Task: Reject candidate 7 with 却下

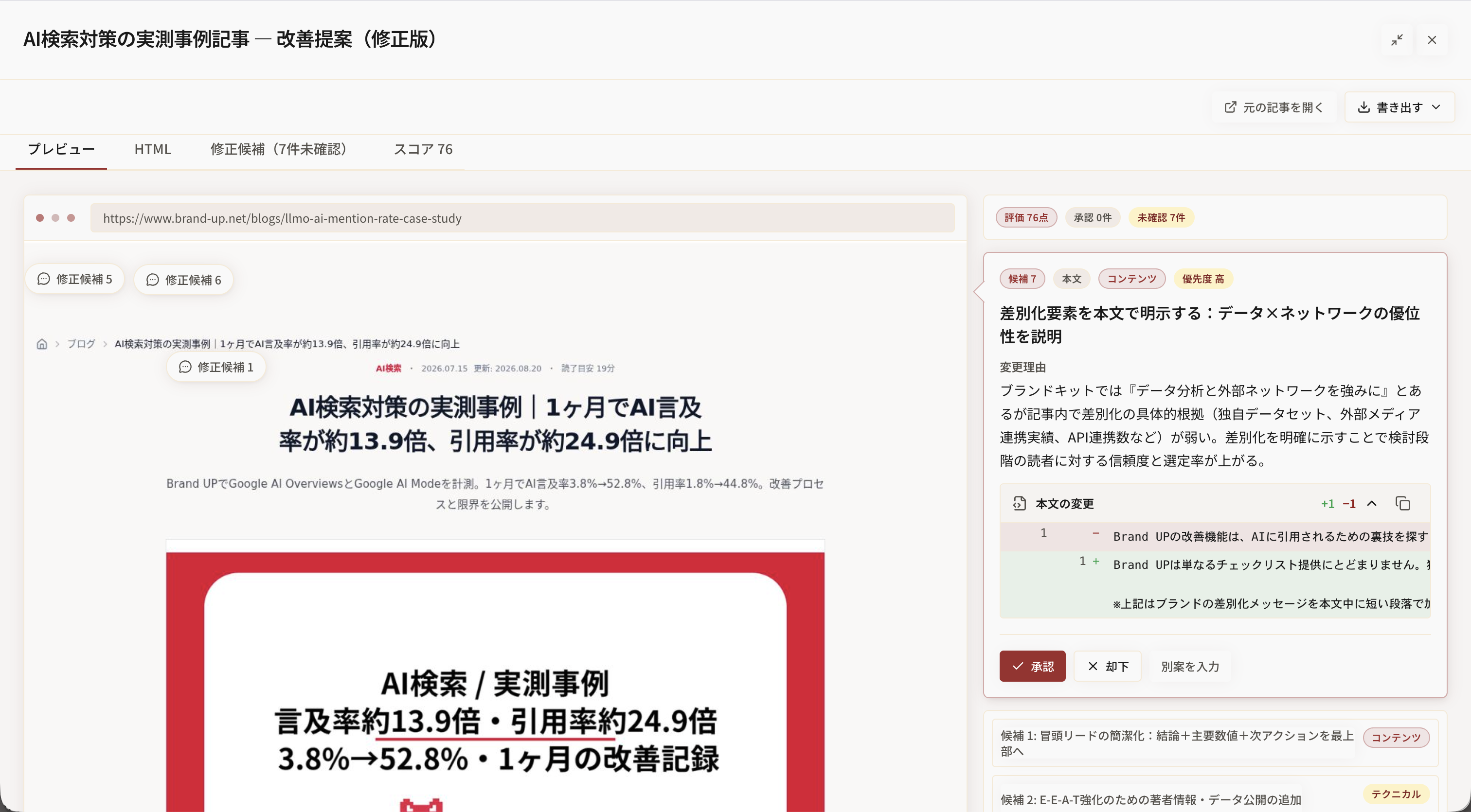Action: coord(1108,666)
